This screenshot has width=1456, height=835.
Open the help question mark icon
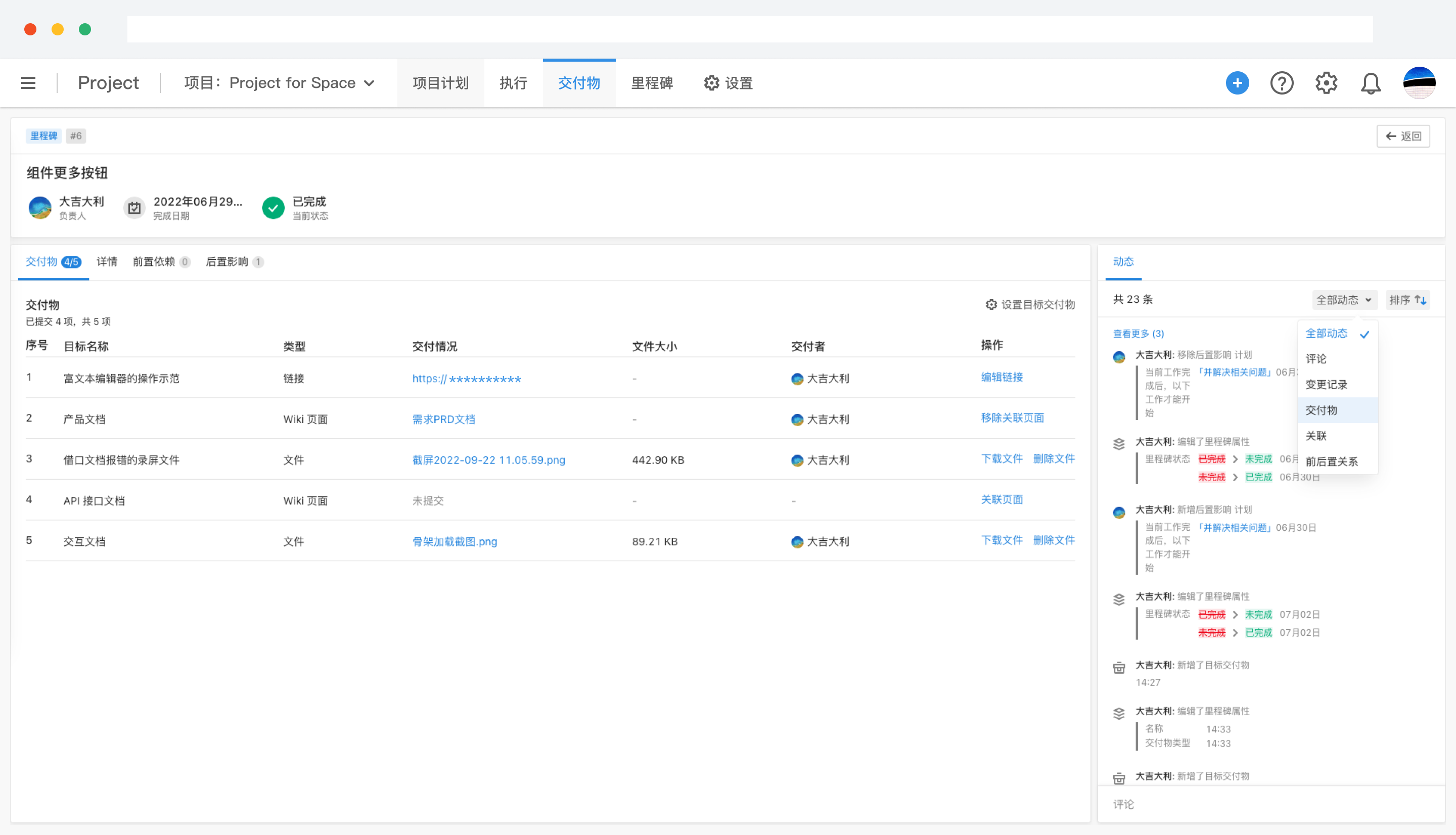(x=1281, y=83)
